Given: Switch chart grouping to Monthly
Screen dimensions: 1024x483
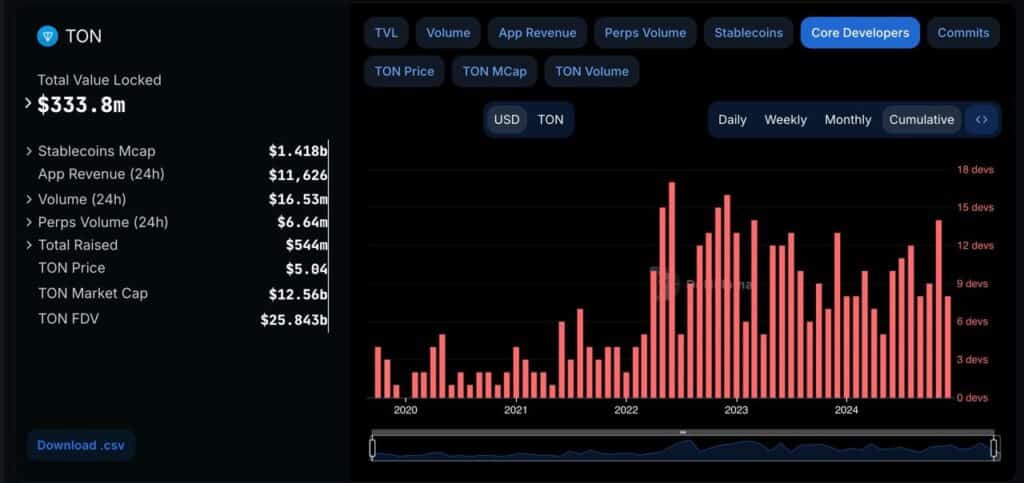Looking at the screenshot, I should coord(848,120).
